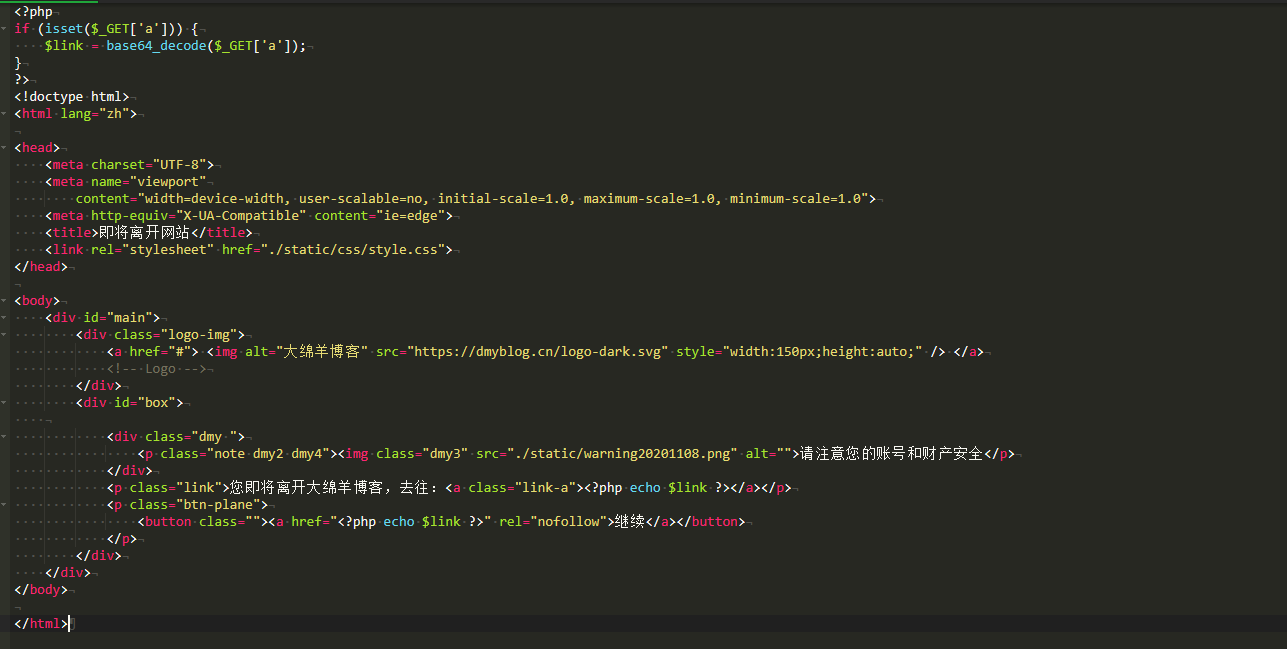Place the cursor on the closing </html> tag
This screenshot has height=649, width=1287.
pyautogui.click(x=41, y=624)
